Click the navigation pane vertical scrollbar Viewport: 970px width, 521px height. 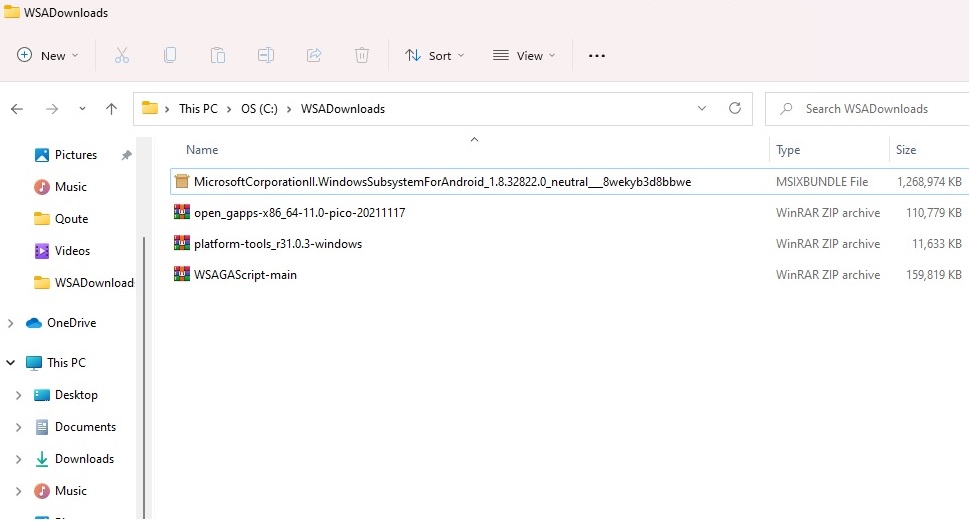pos(144,377)
